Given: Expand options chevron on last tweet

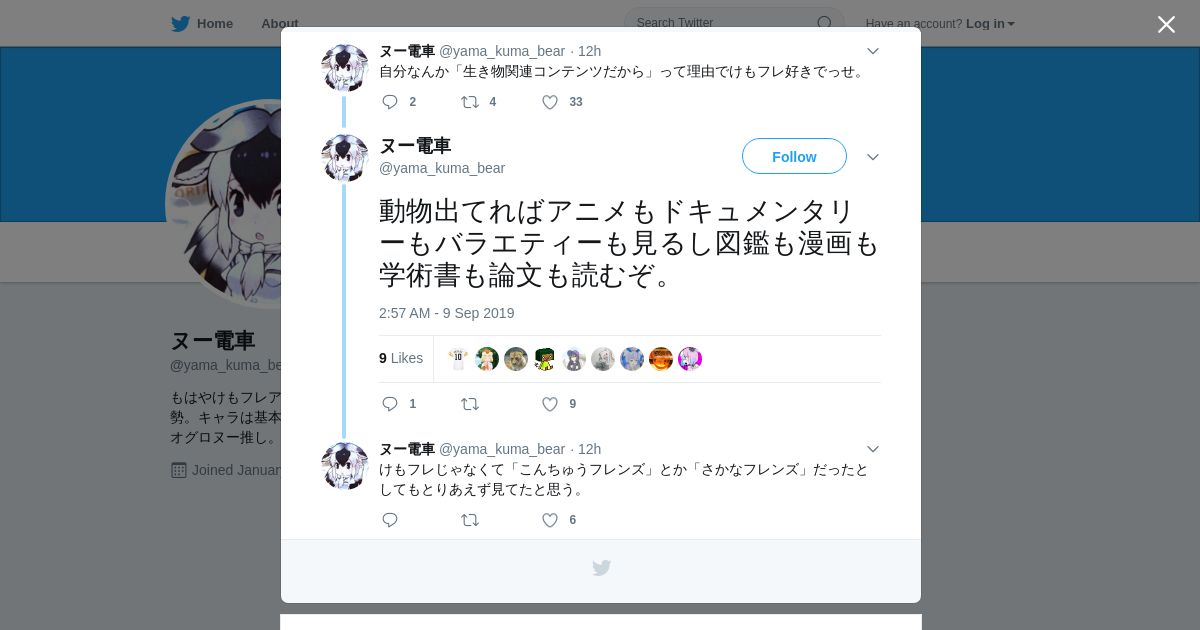Looking at the screenshot, I should point(873,449).
